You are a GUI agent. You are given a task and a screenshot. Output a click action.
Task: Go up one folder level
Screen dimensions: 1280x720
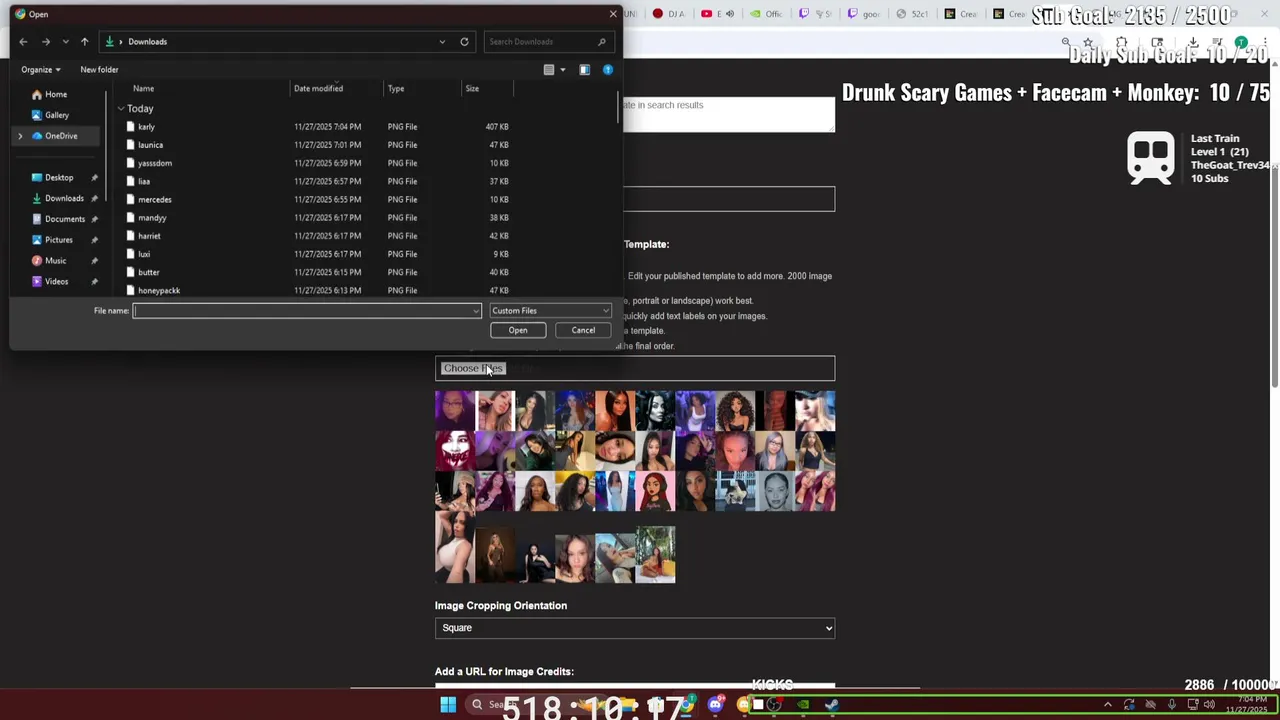[x=84, y=42]
